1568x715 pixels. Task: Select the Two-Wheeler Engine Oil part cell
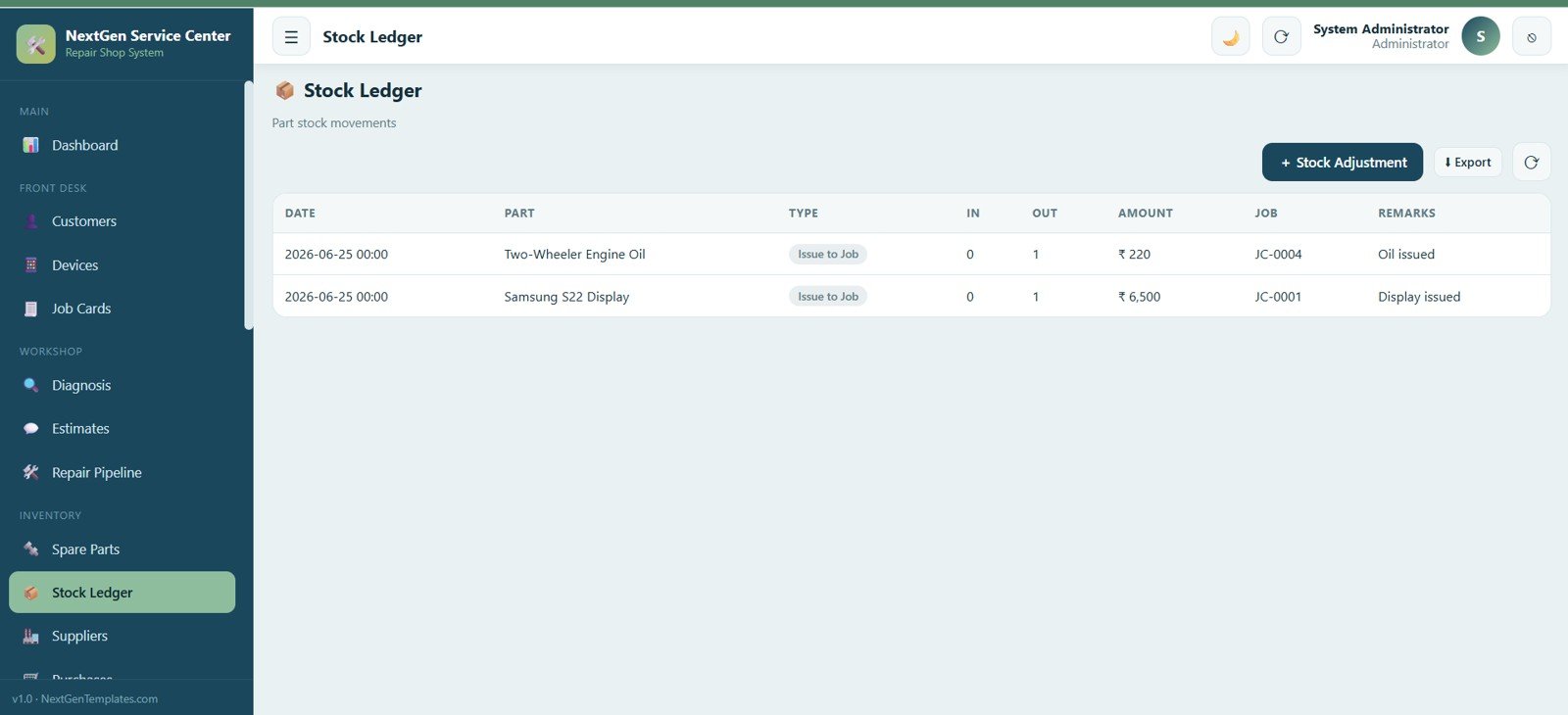coord(574,255)
